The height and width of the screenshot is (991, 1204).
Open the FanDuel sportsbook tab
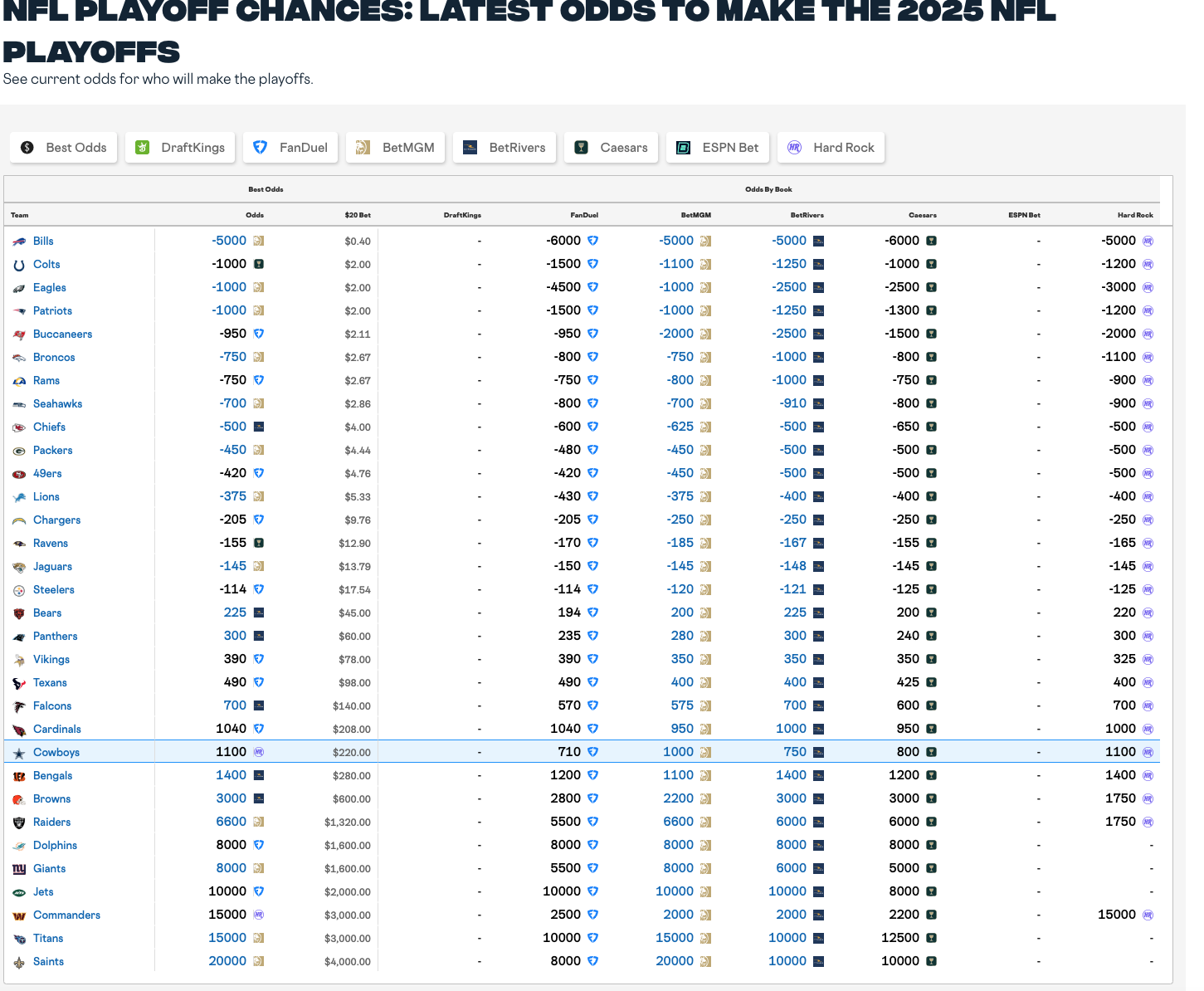[x=291, y=148]
